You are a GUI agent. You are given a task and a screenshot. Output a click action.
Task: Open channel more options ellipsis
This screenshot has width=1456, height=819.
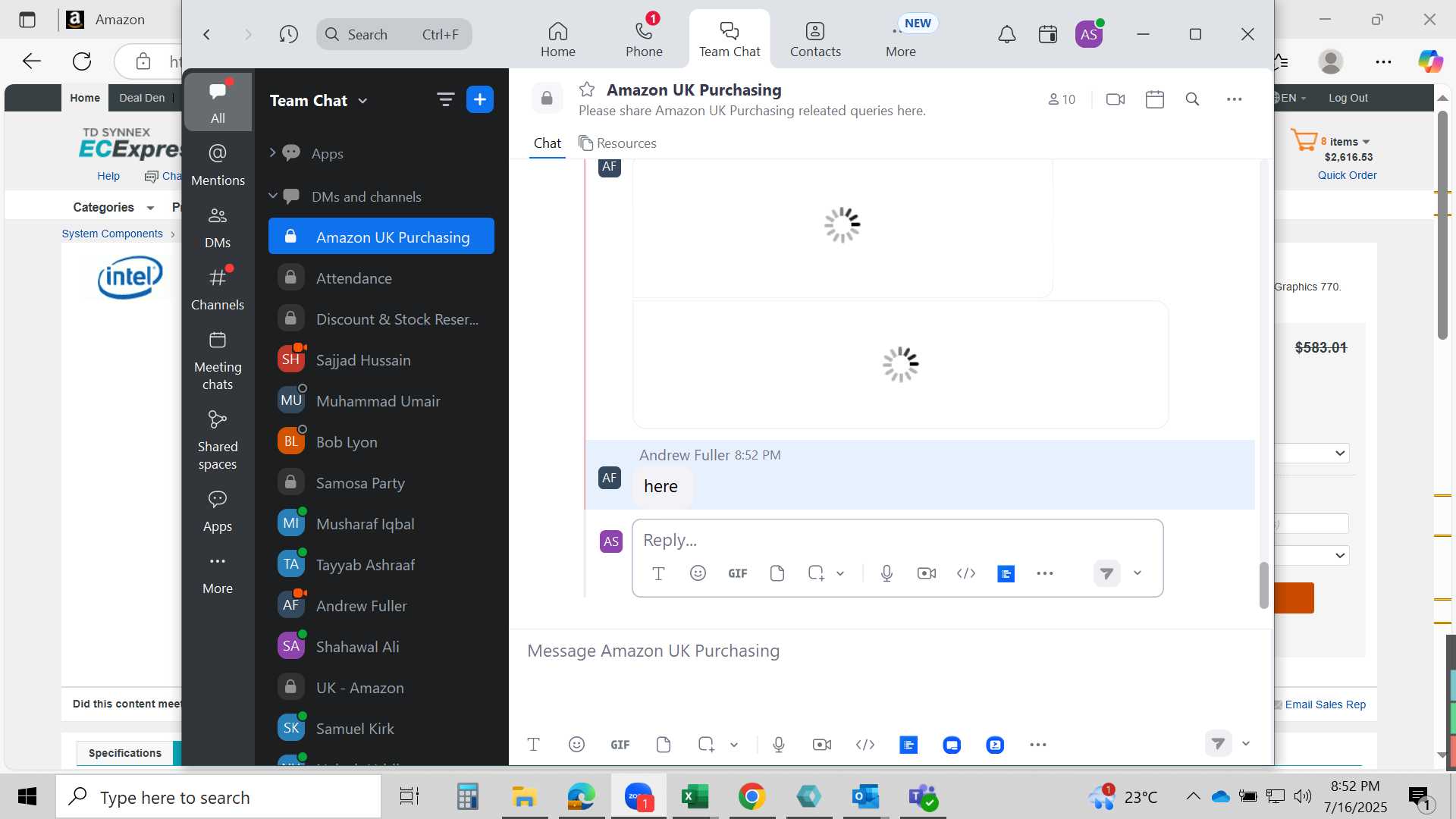pyautogui.click(x=1234, y=99)
